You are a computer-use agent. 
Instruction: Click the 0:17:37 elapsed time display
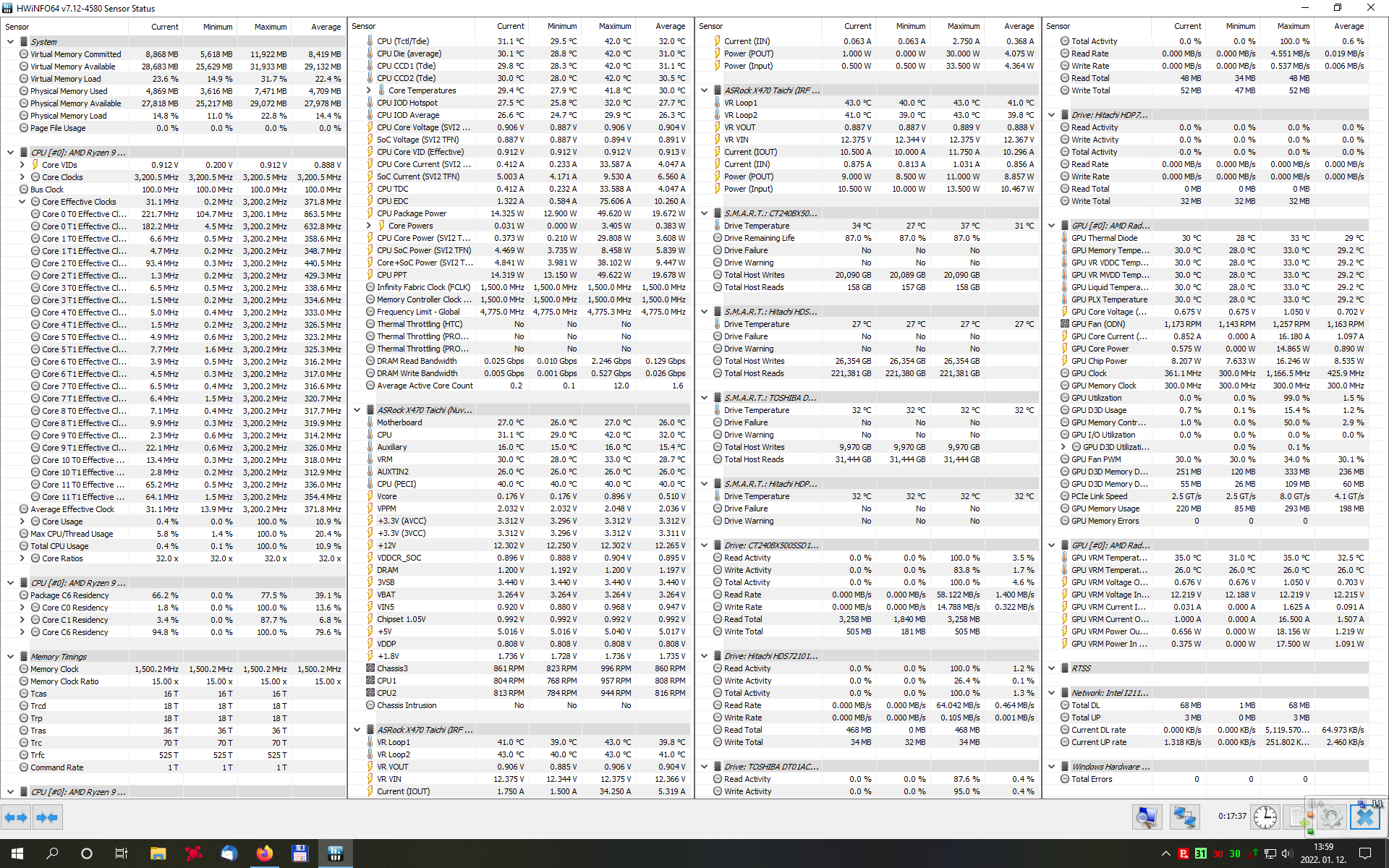(x=1232, y=816)
